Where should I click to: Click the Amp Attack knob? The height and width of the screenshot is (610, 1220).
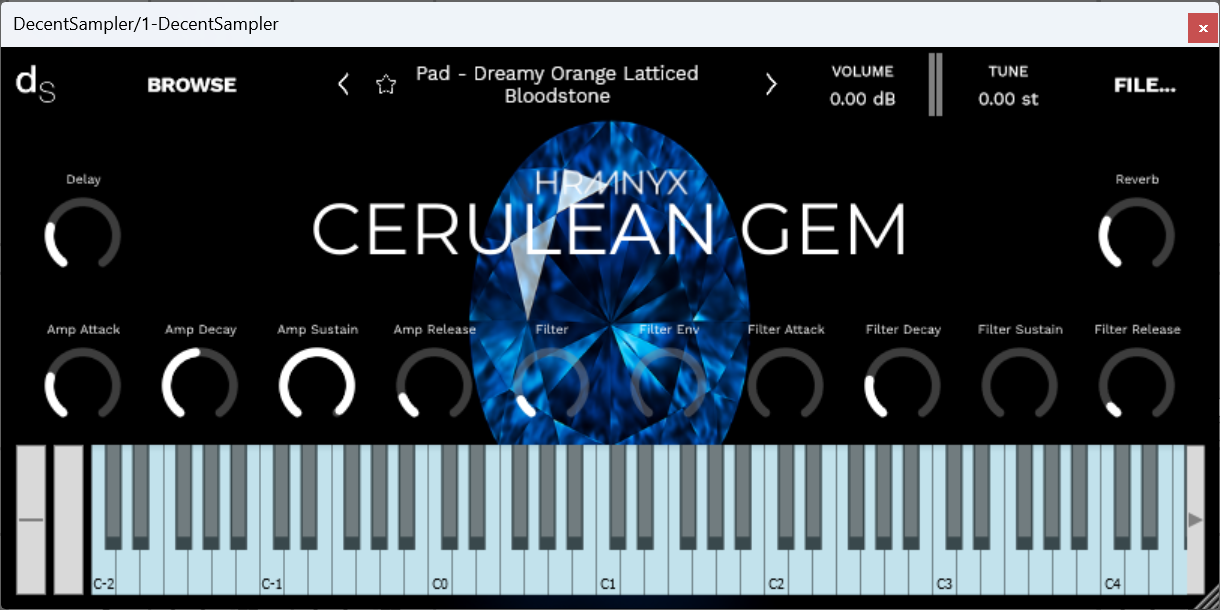point(83,385)
